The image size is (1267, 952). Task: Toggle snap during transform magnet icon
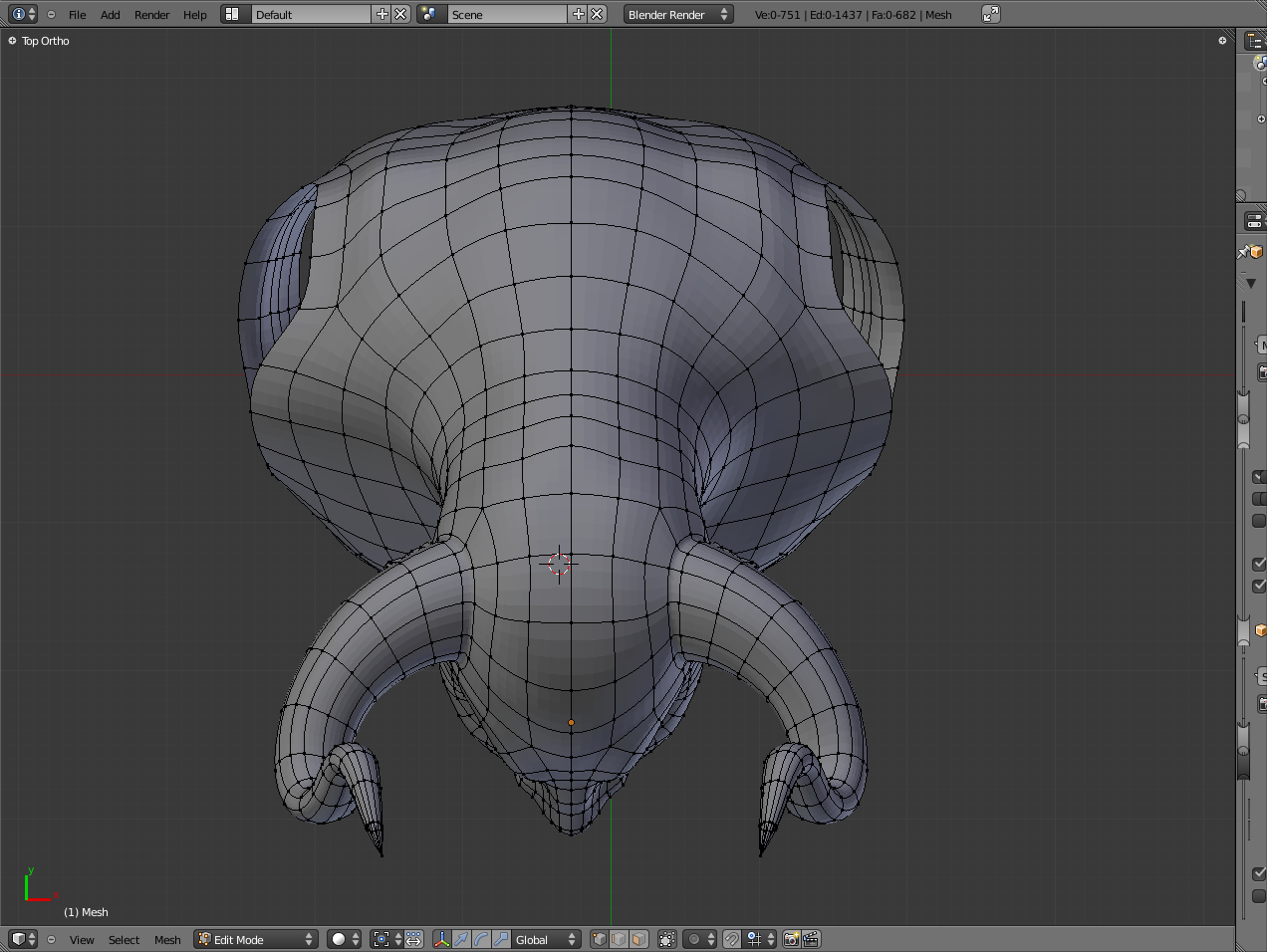[732, 939]
